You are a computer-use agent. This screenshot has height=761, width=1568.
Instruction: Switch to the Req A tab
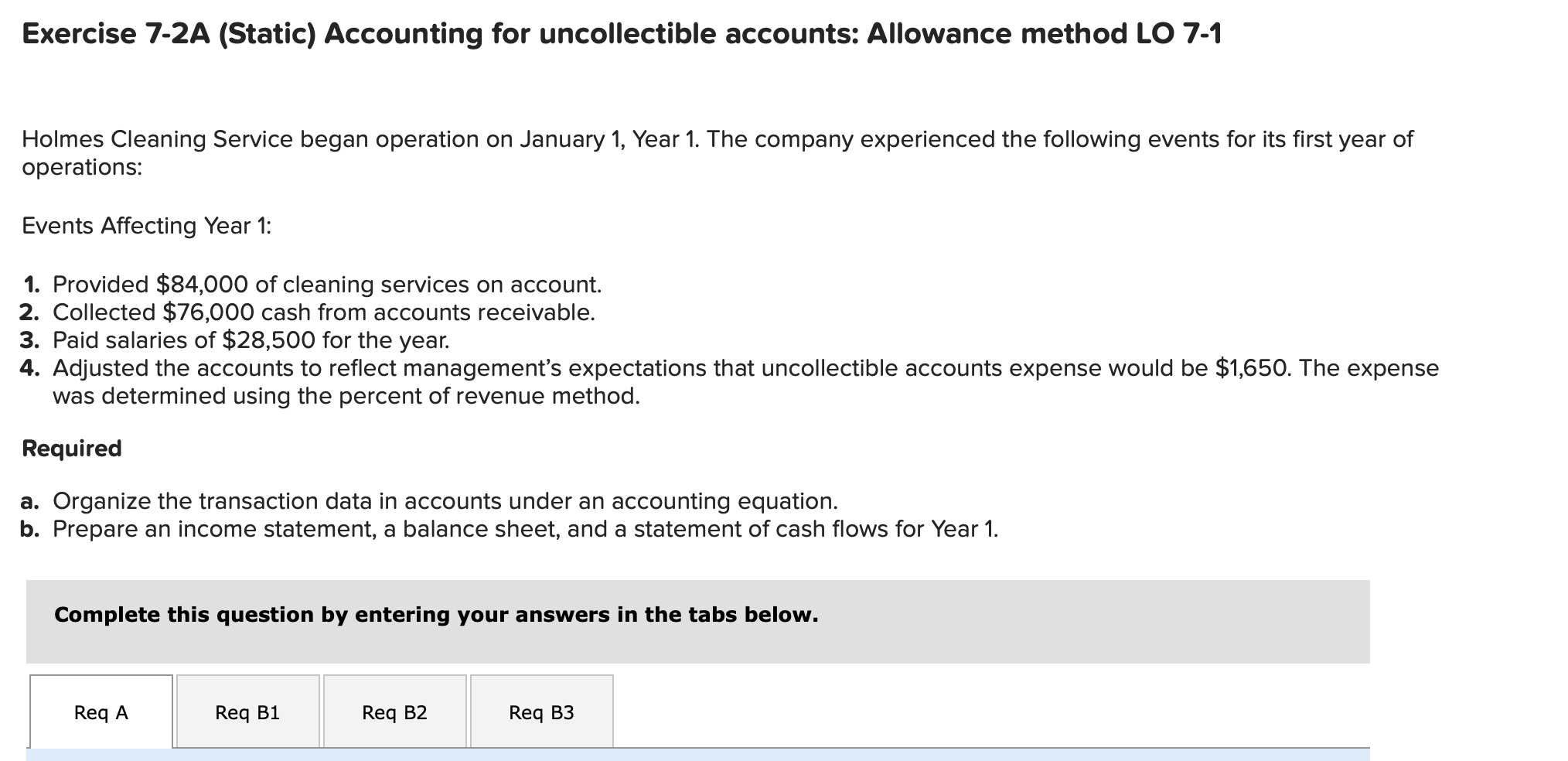(99, 713)
